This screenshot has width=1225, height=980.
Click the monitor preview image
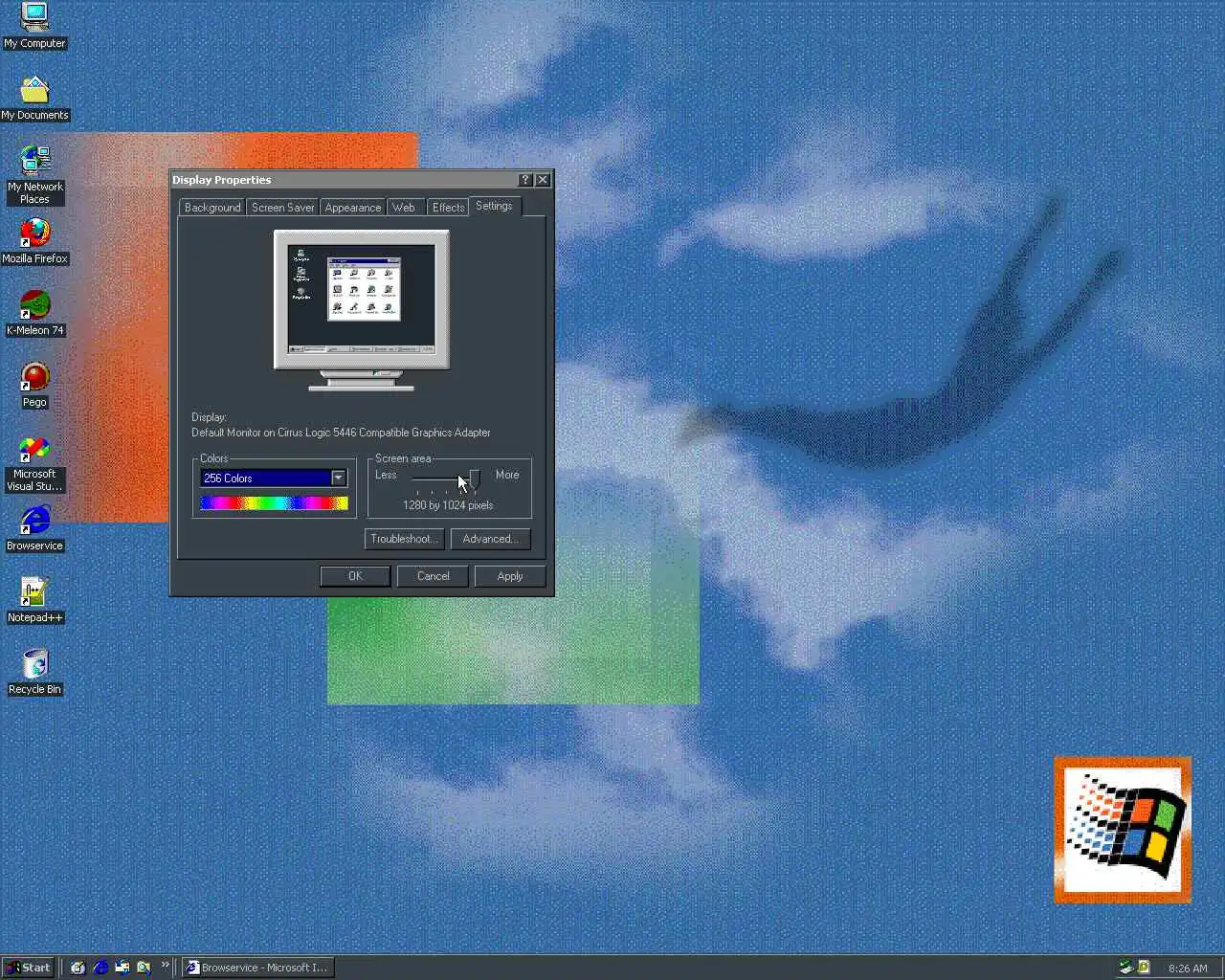click(362, 310)
